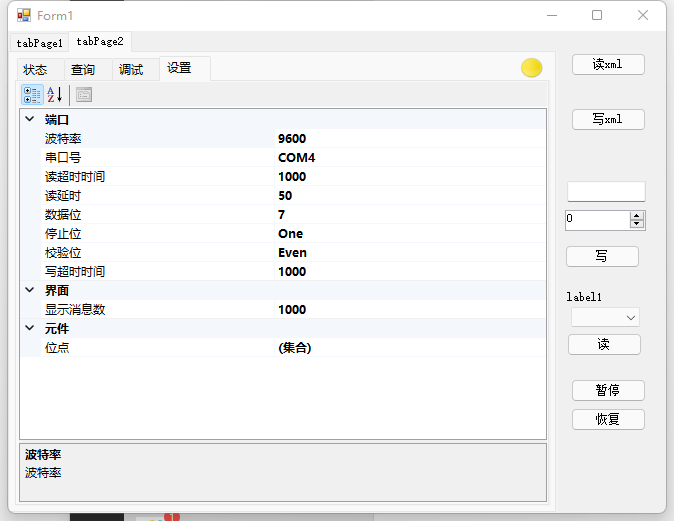Click the 写 button
The width and height of the screenshot is (674, 521).
click(x=602, y=256)
